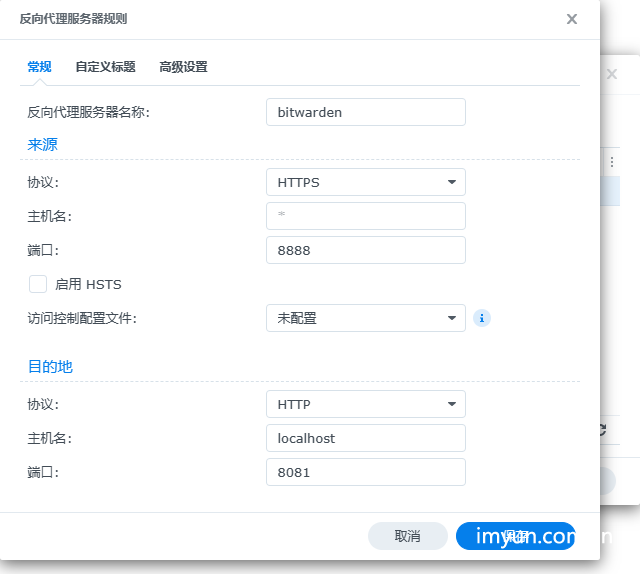
Task: Open the 访问控制配置文件 dropdown showing 未配置
Action: point(366,318)
